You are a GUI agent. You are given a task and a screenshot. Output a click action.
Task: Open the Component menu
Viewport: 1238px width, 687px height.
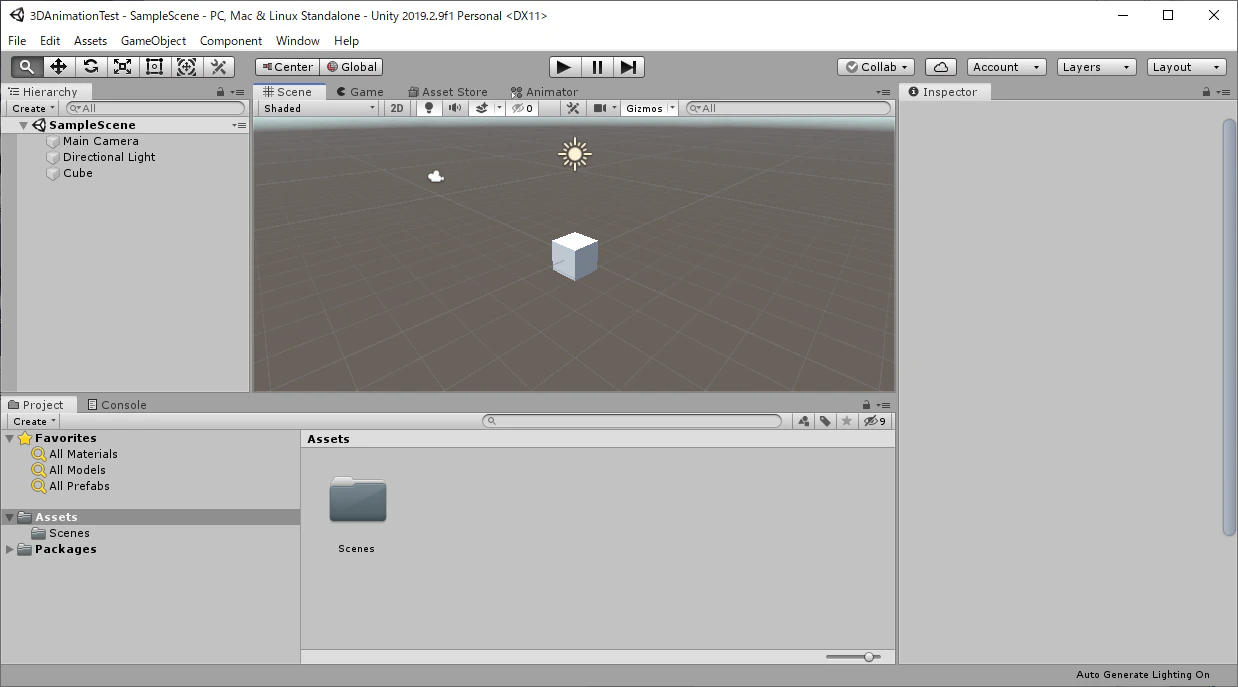(x=231, y=41)
